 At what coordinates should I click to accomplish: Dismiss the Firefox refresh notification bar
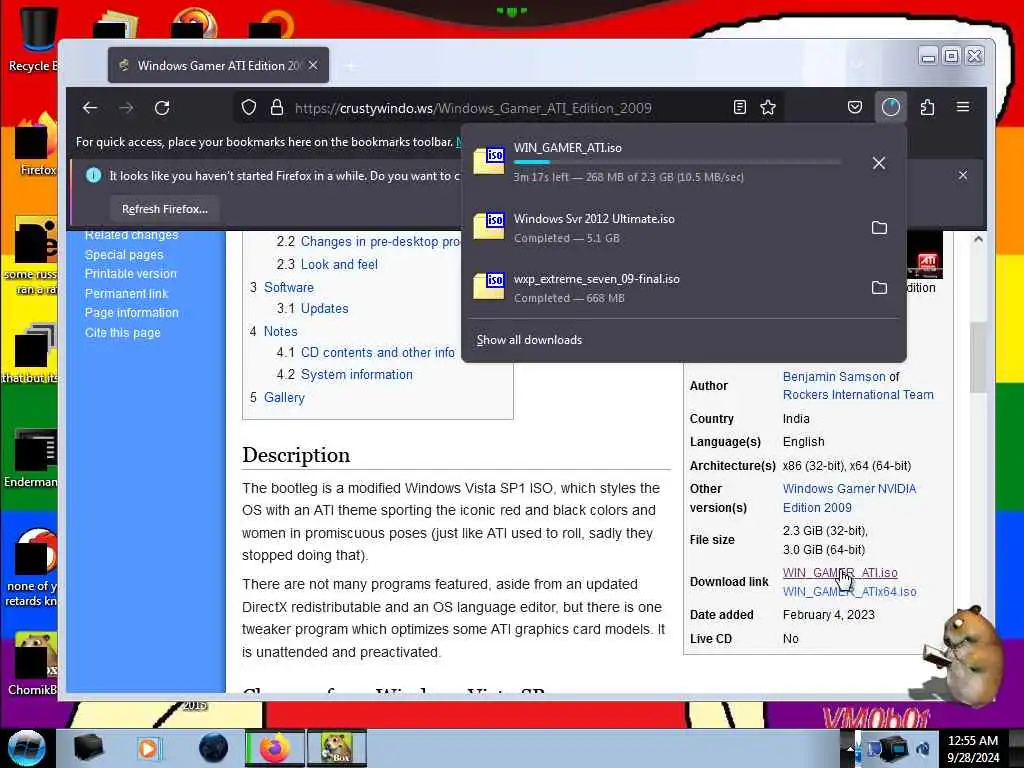tap(963, 176)
